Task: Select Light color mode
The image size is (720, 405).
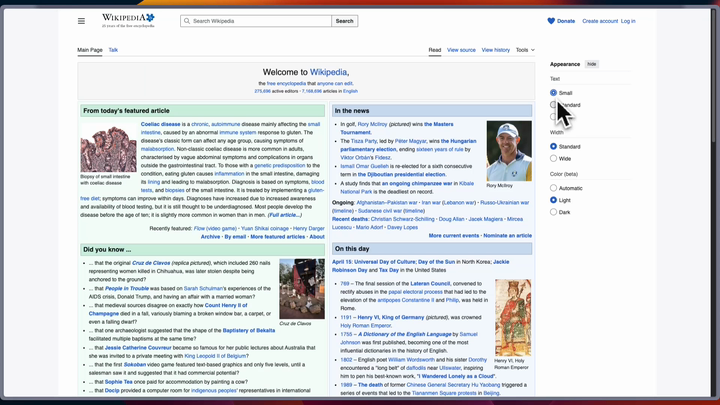Action: click(x=553, y=200)
